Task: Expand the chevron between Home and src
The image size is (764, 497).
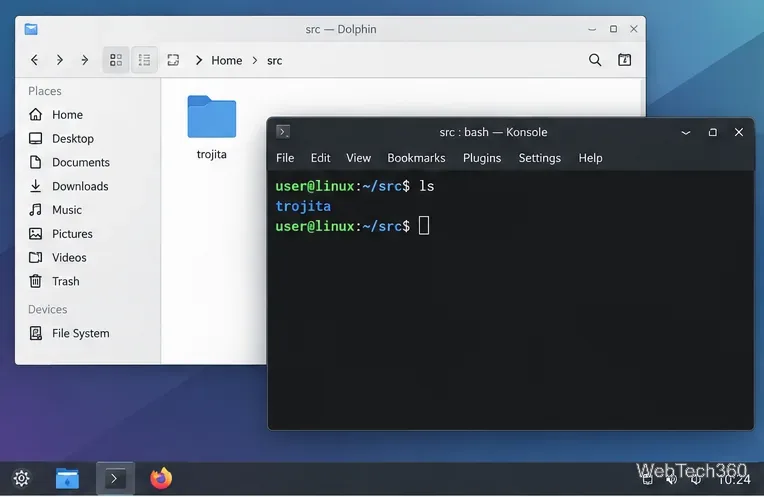Action: tap(255, 60)
